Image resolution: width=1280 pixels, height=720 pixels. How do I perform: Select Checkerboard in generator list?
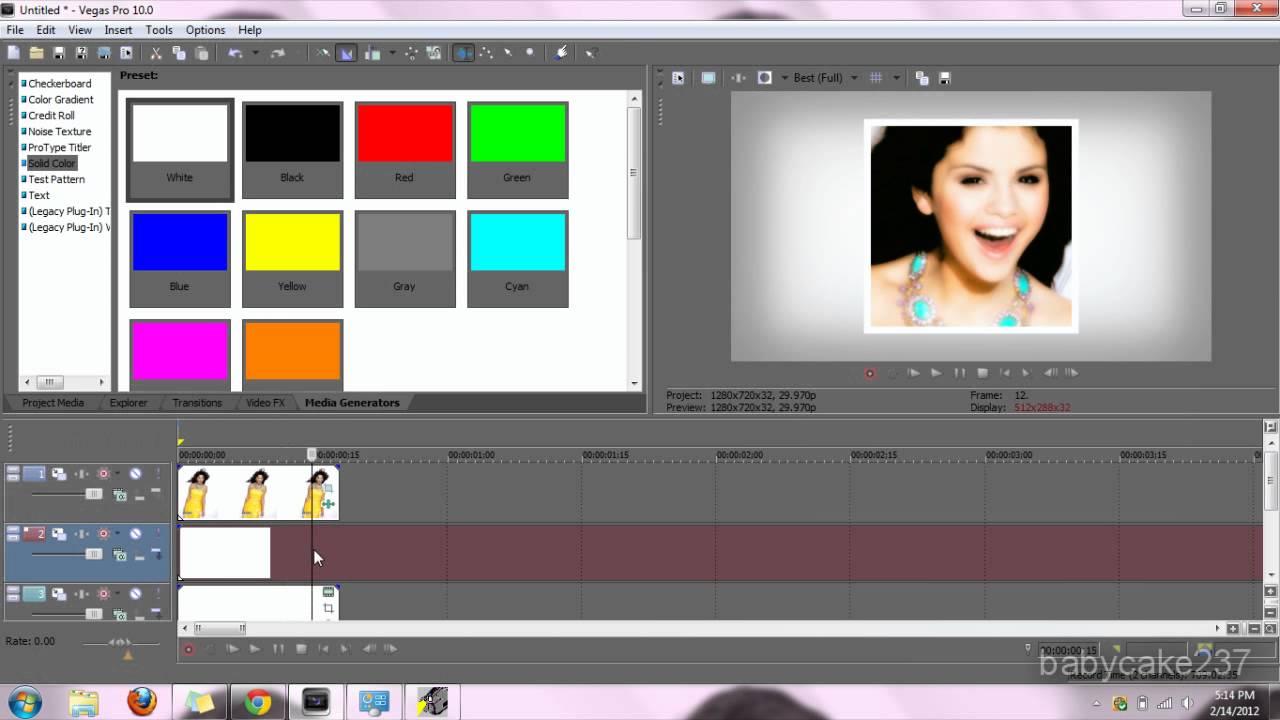(59, 83)
